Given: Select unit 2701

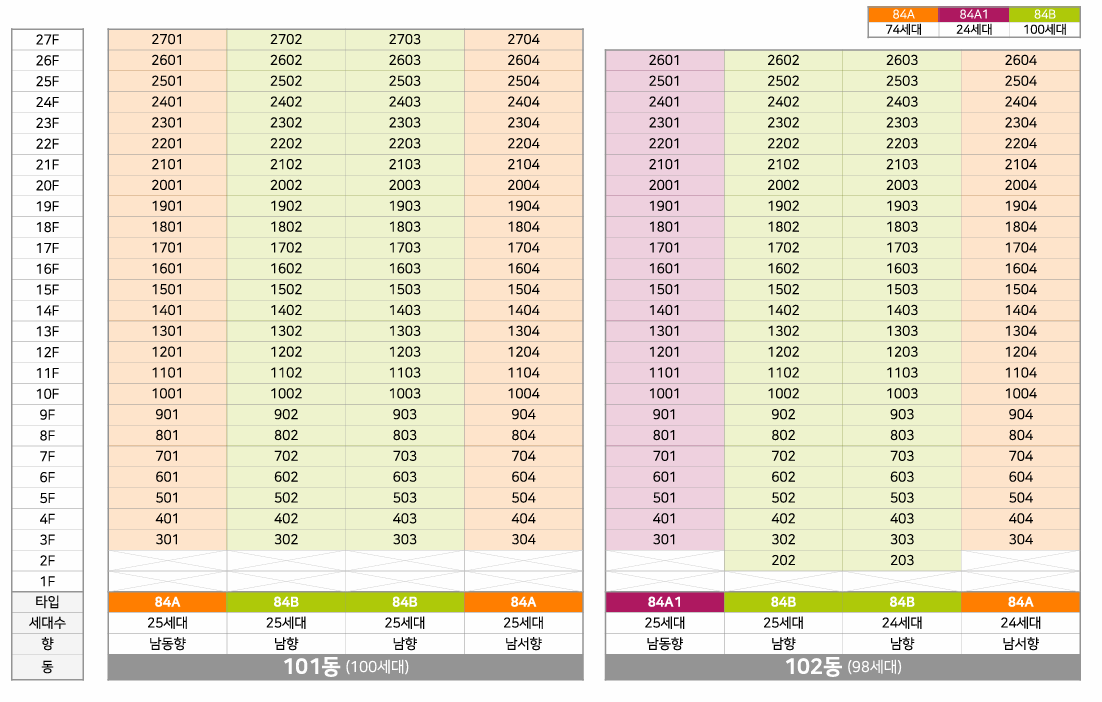Looking at the screenshot, I should pyautogui.click(x=167, y=40).
